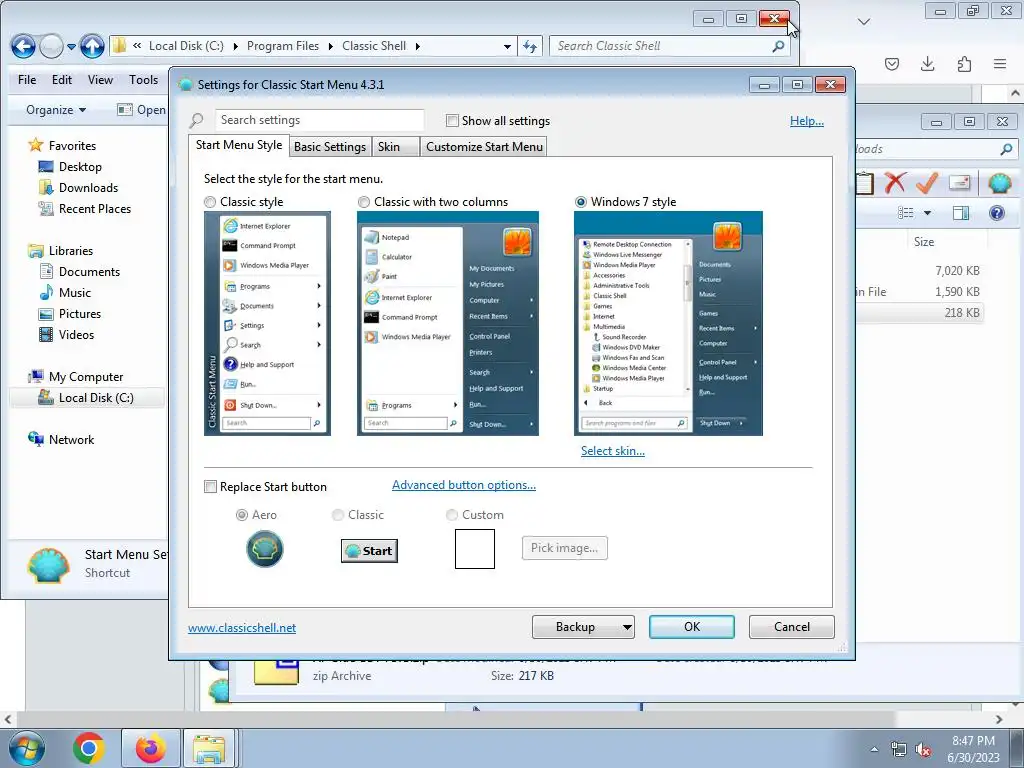Screen dimensions: 1024x768
Task: Open the Edit menu in Explorer
Action: pos(61,80)
